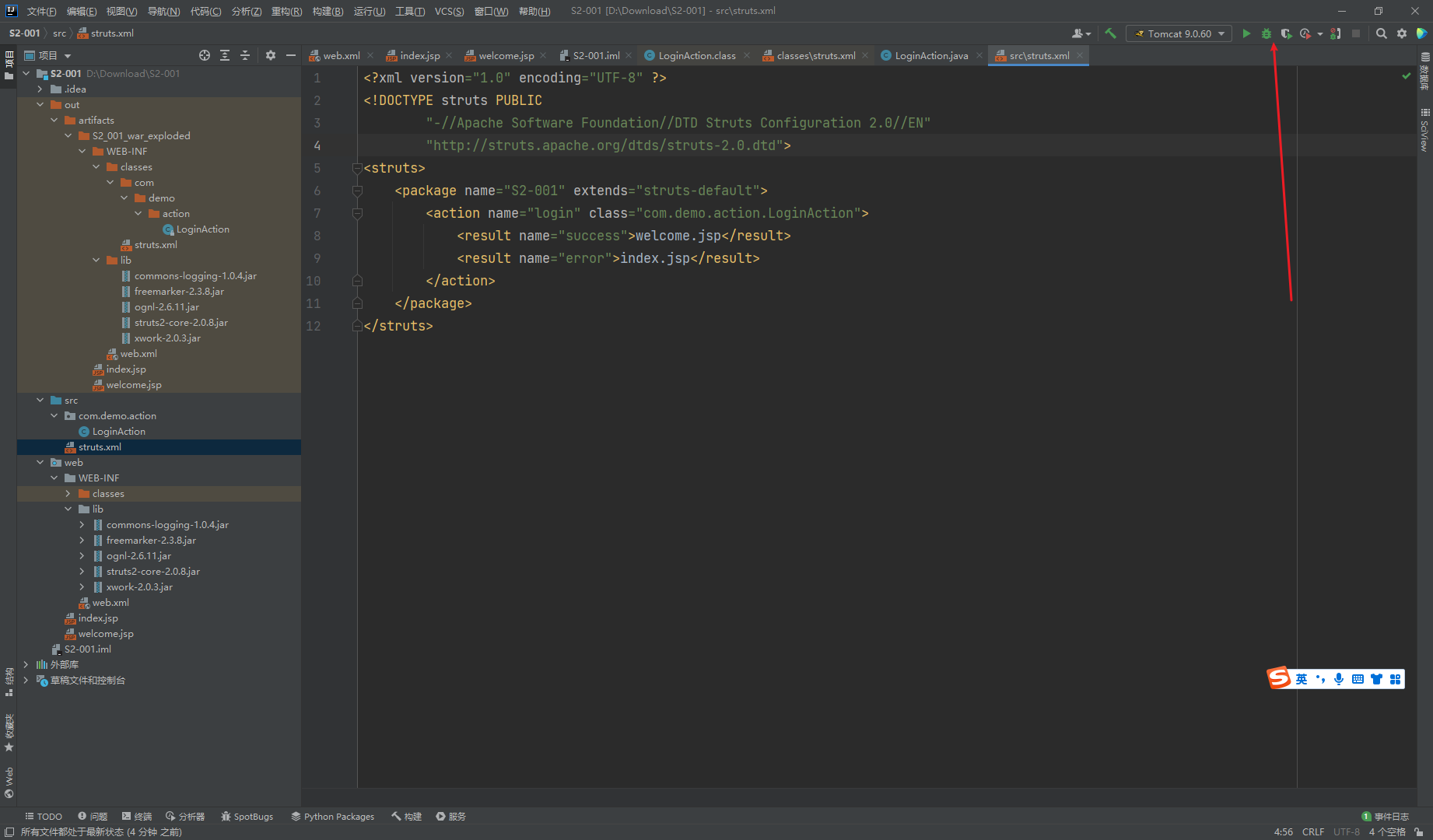
Task: Select opened file with crosshair icon
Action: click(205, 55)
